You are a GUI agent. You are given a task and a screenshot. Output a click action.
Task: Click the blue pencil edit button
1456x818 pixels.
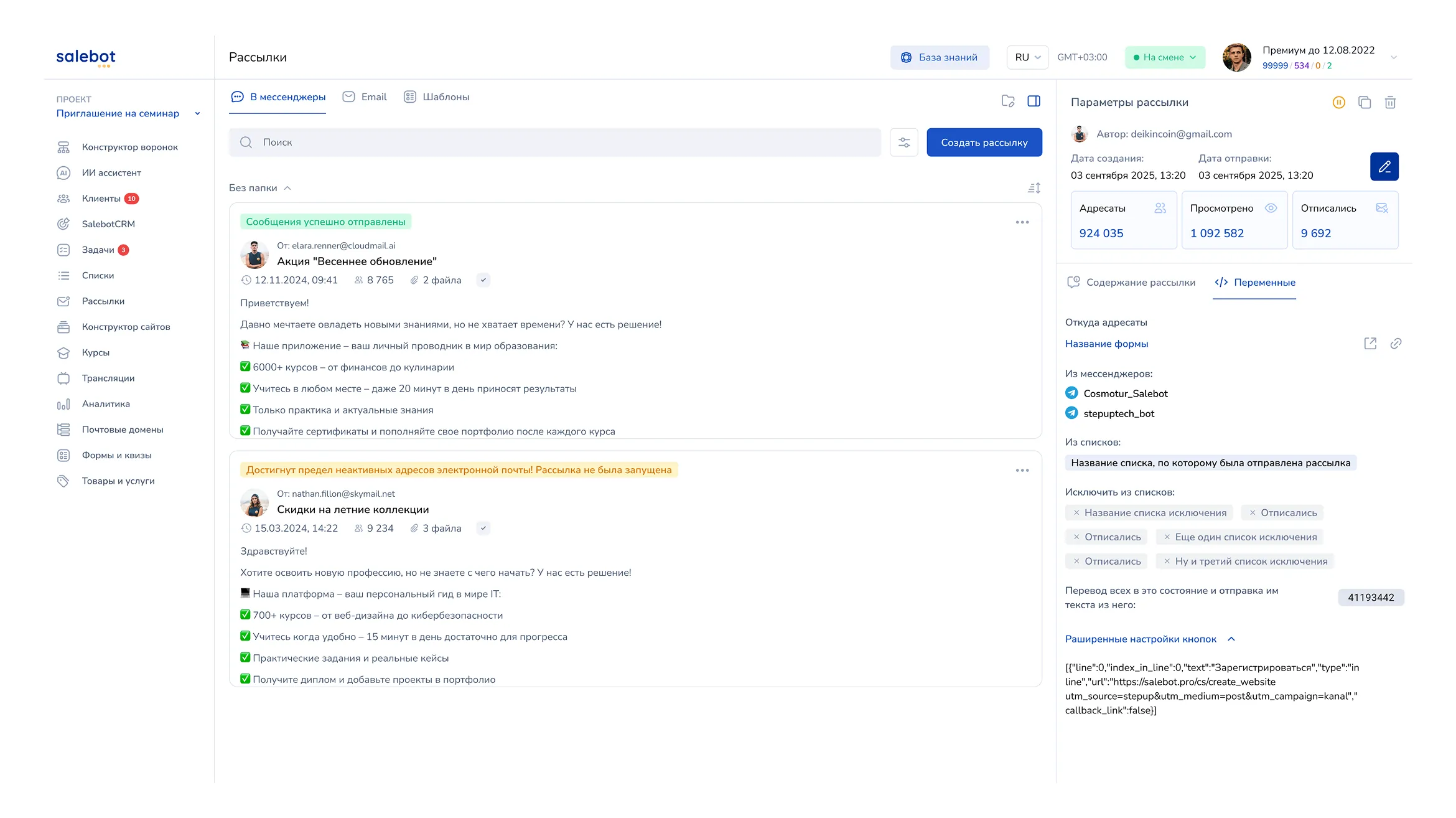[1384, 167]
